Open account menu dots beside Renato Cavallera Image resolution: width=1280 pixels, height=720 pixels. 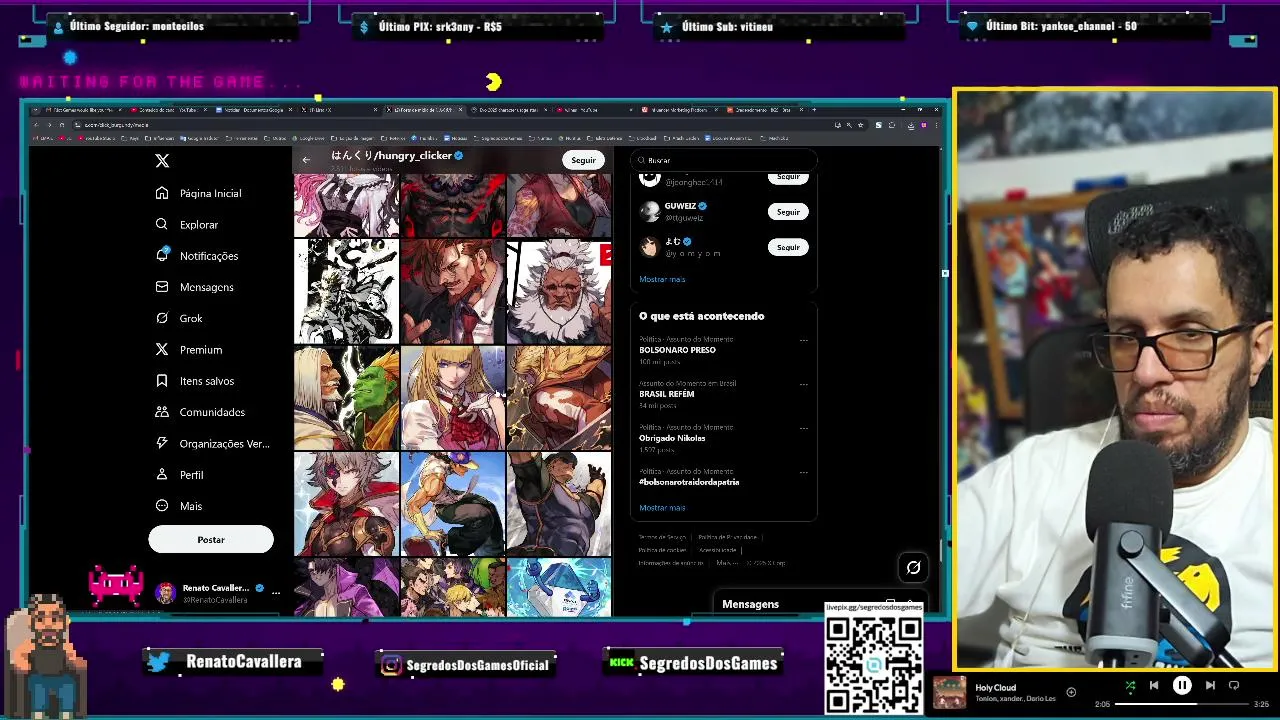[x=276, y=592]
